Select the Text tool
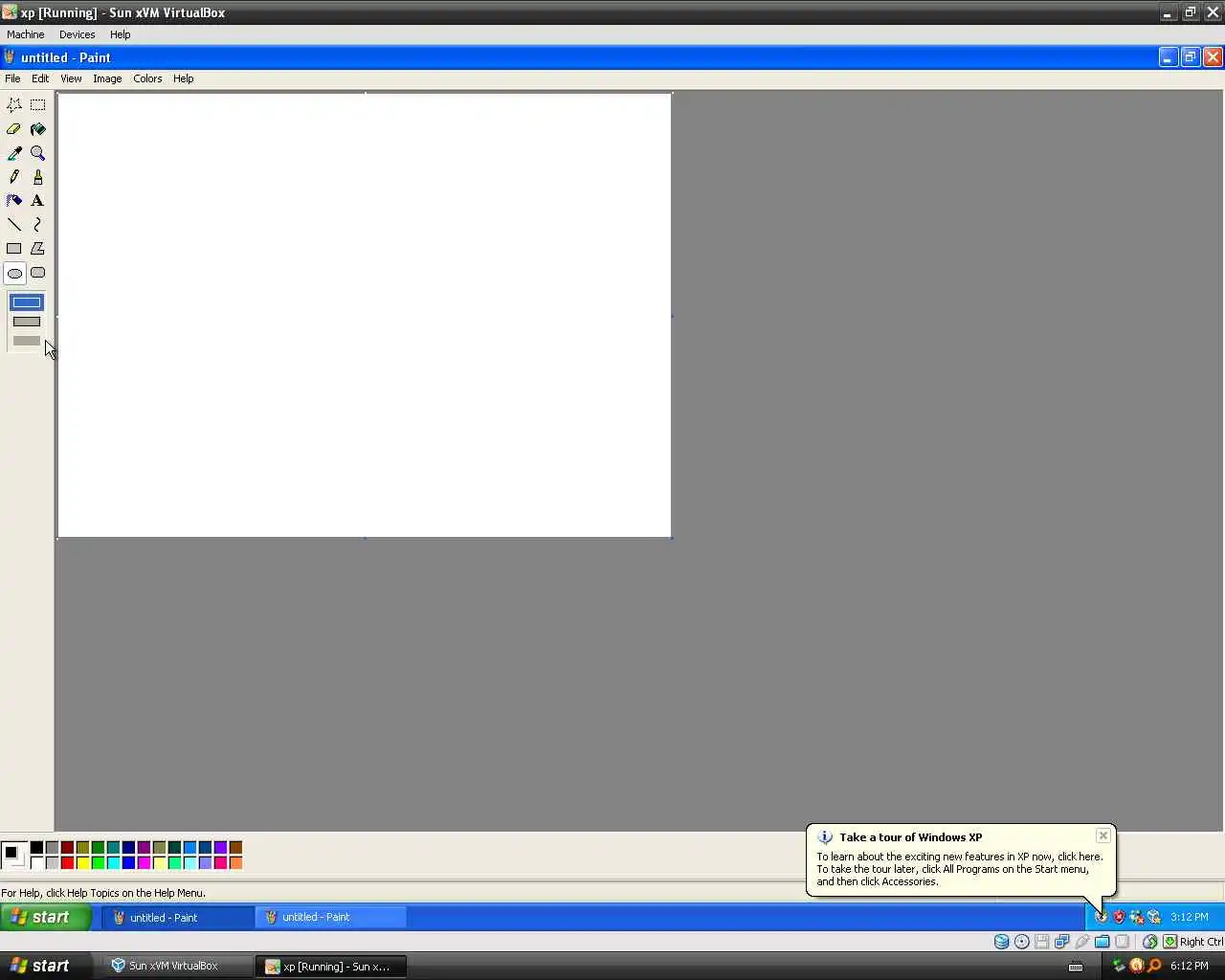1225x980 pixels. pyautogui.click(x=38, y=201)
